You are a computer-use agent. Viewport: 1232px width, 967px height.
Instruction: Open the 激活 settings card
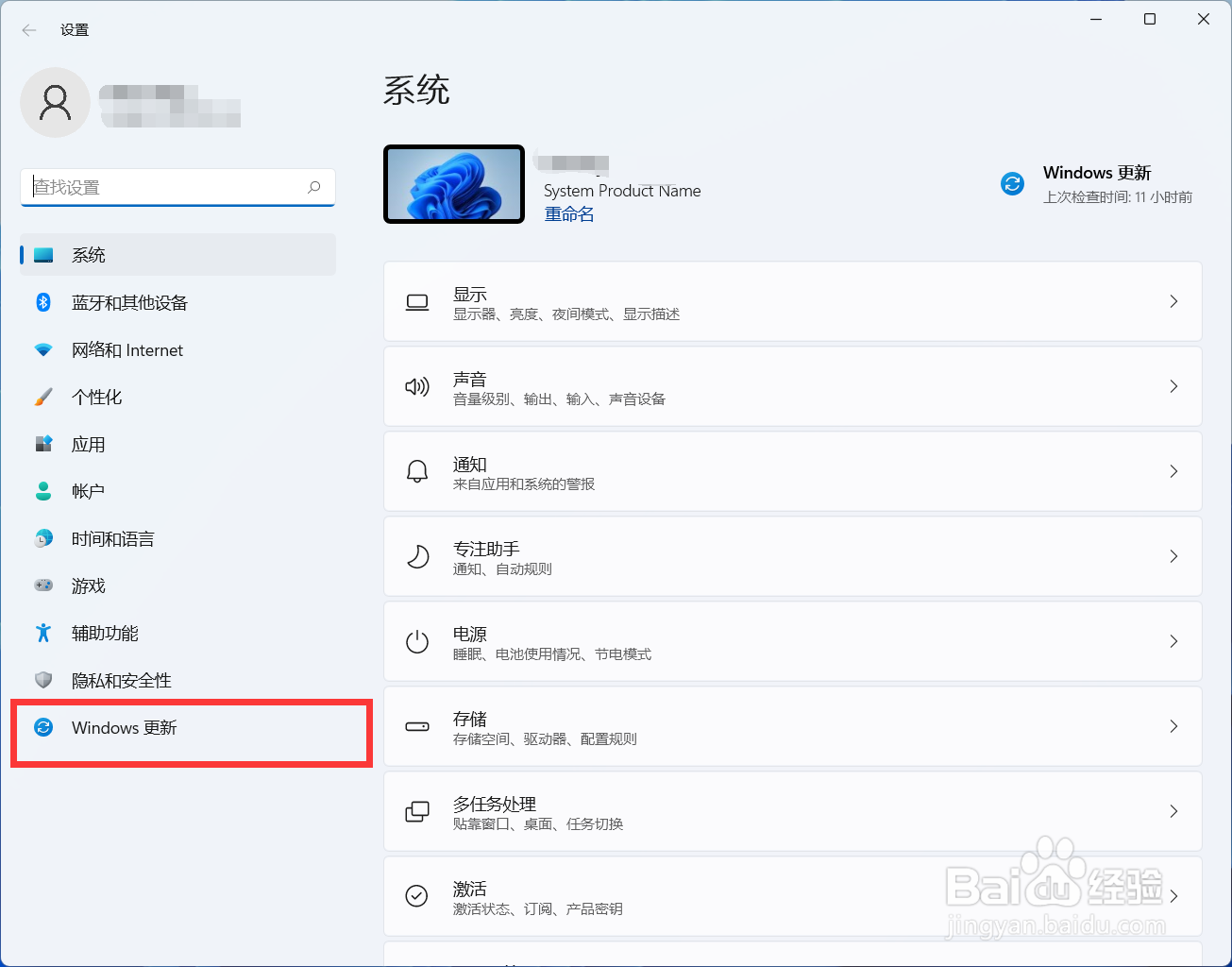pos(793,896)
